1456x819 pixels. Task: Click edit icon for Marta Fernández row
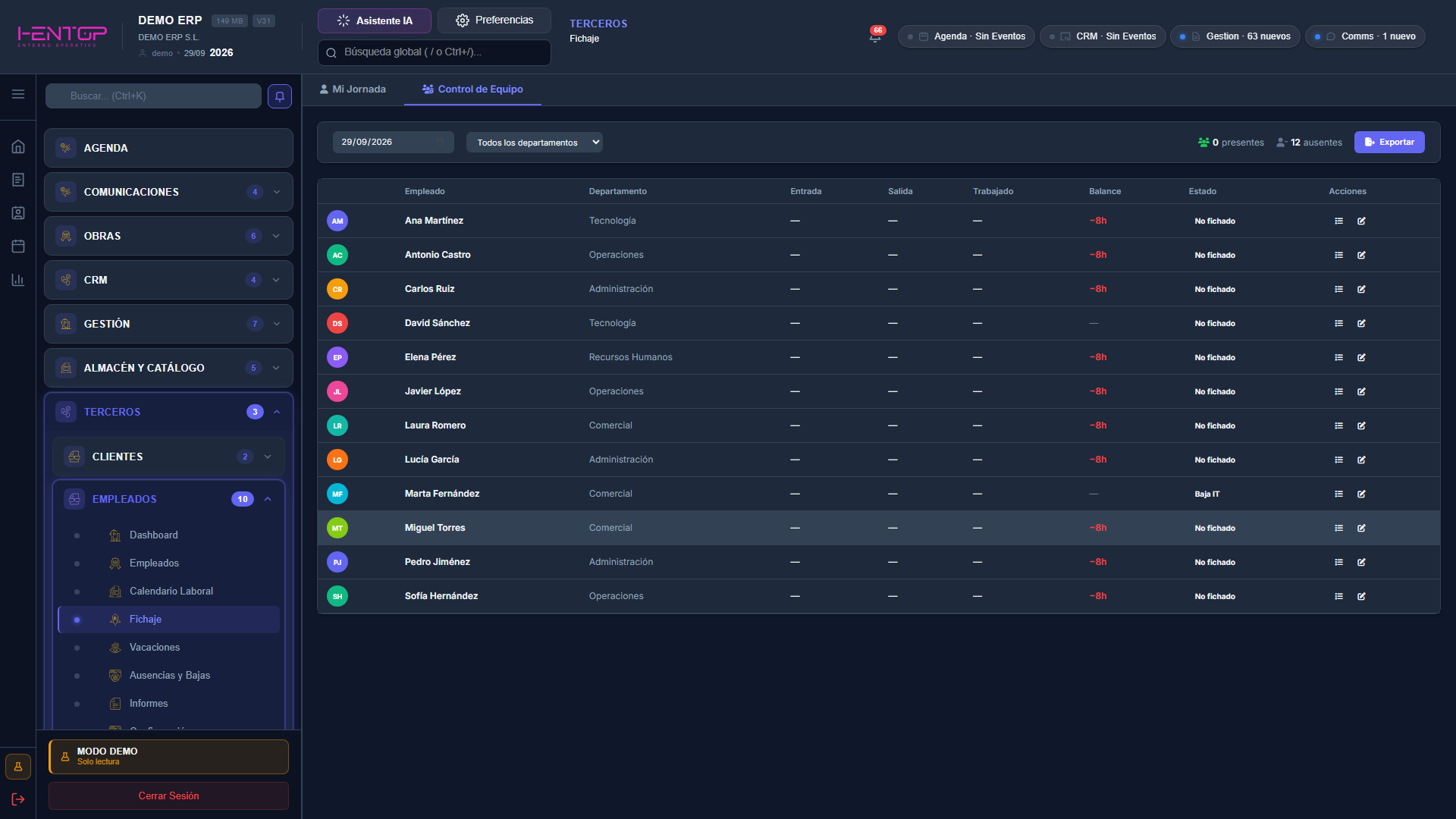(1361, 494)
